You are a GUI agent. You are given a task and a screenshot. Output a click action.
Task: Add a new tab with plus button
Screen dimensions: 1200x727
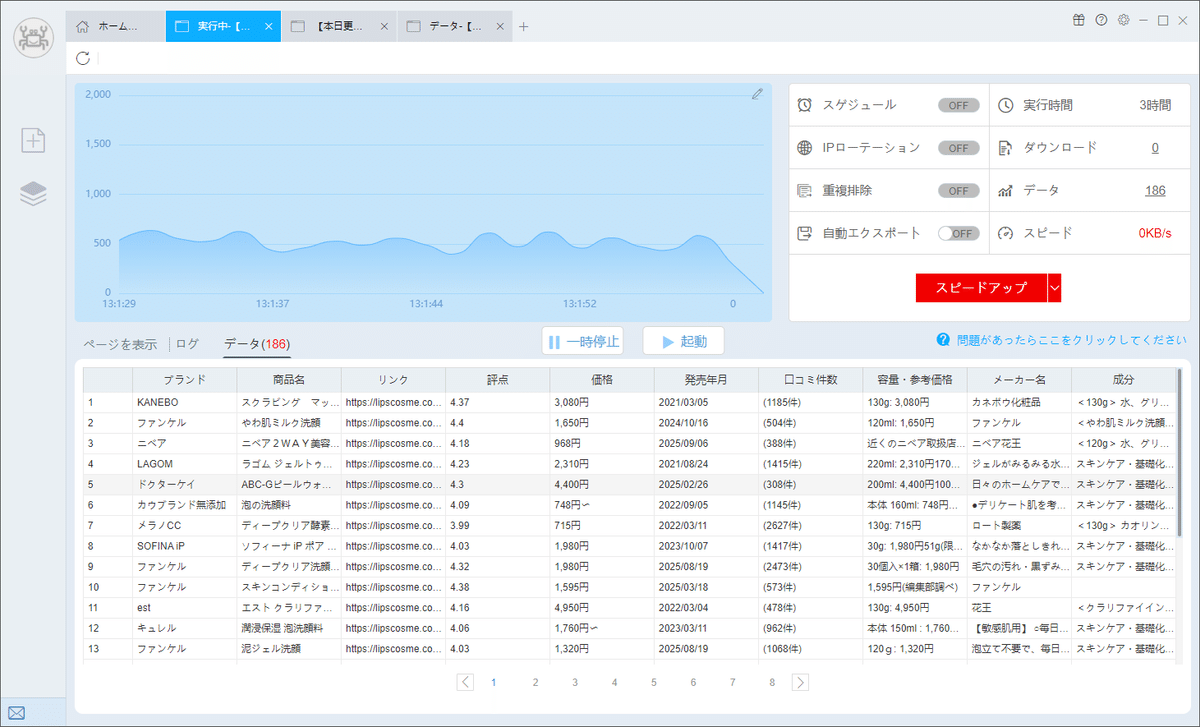(523, 27)
